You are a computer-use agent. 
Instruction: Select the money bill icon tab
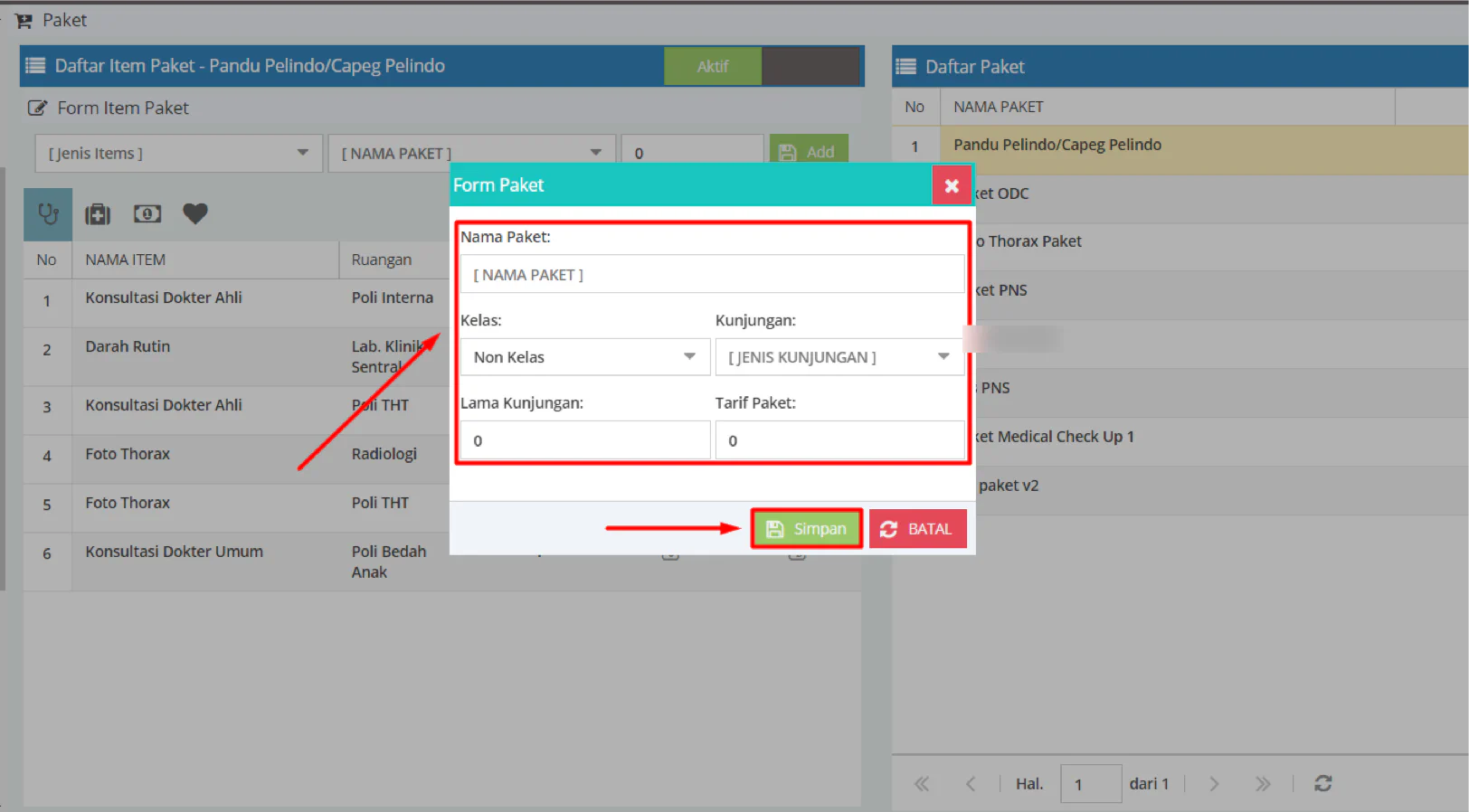(x=147, y=213)
